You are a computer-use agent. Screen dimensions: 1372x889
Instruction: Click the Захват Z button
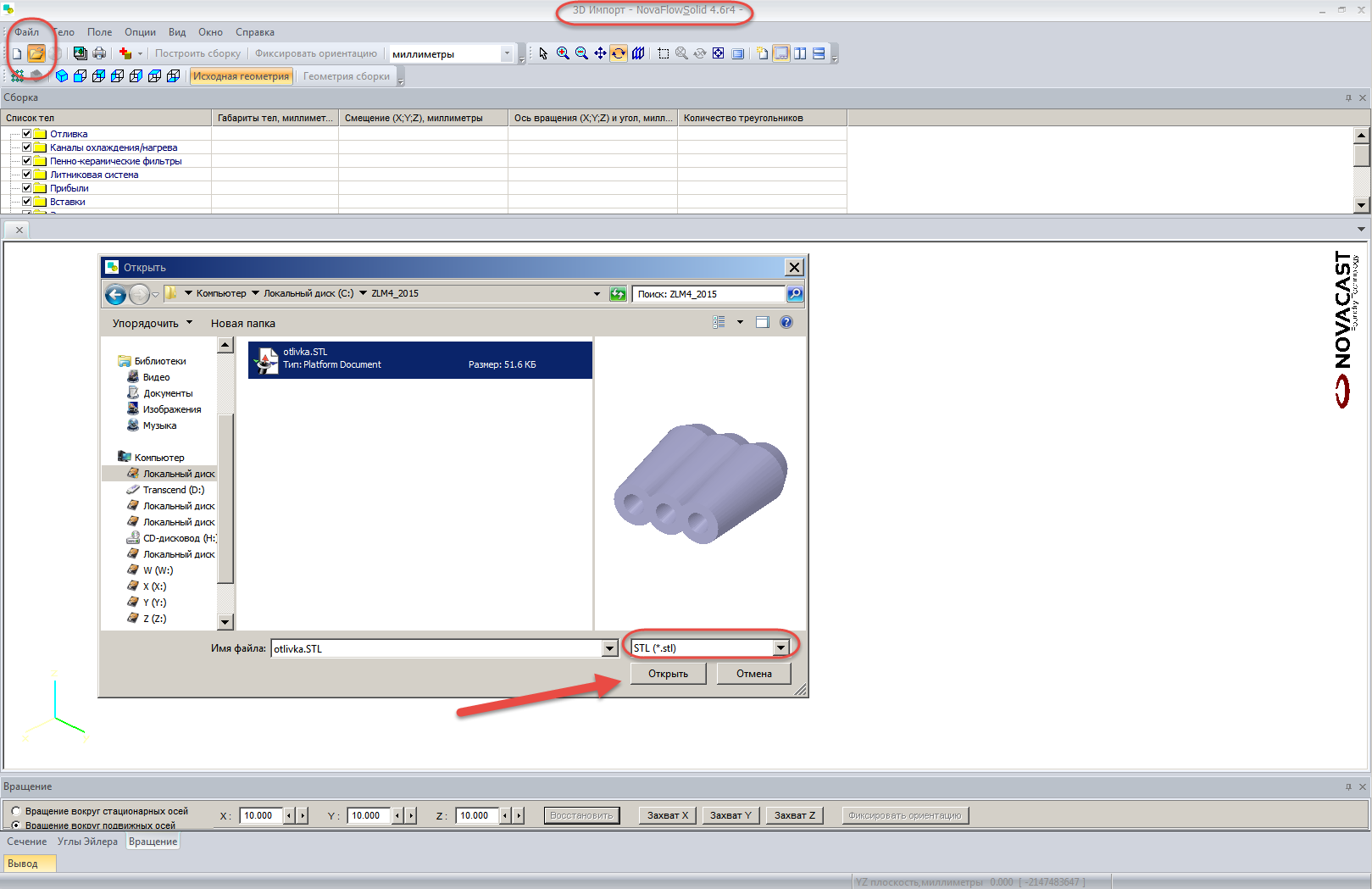[x=794, y=815]
